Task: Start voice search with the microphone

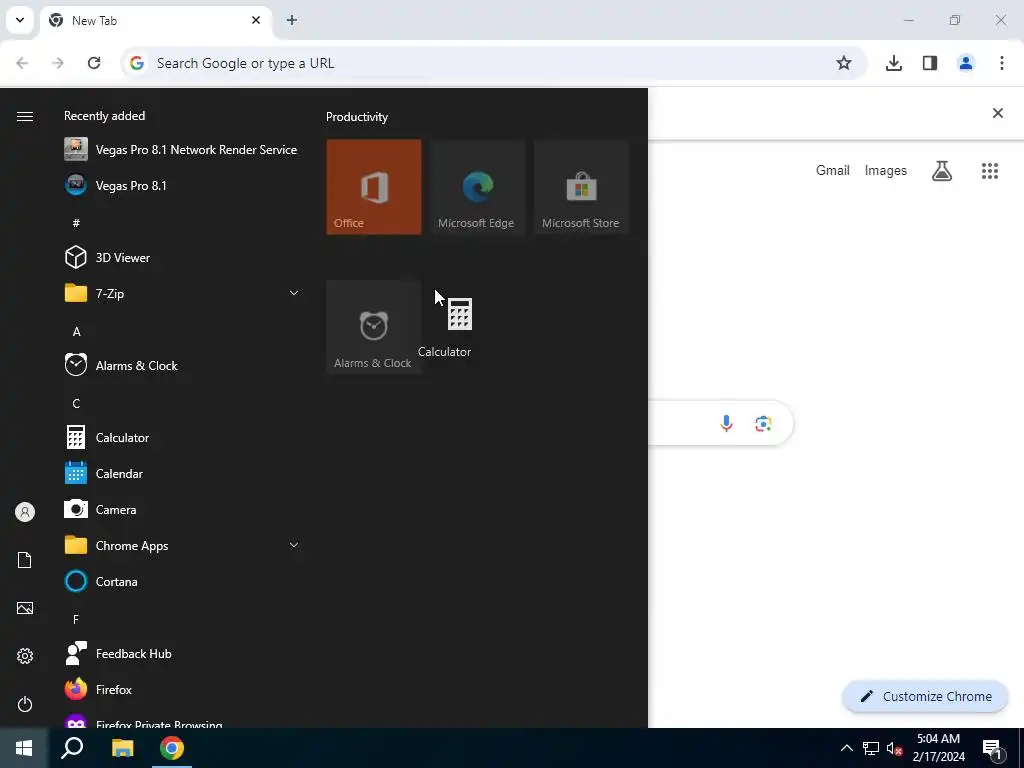Action: [726, 424]
